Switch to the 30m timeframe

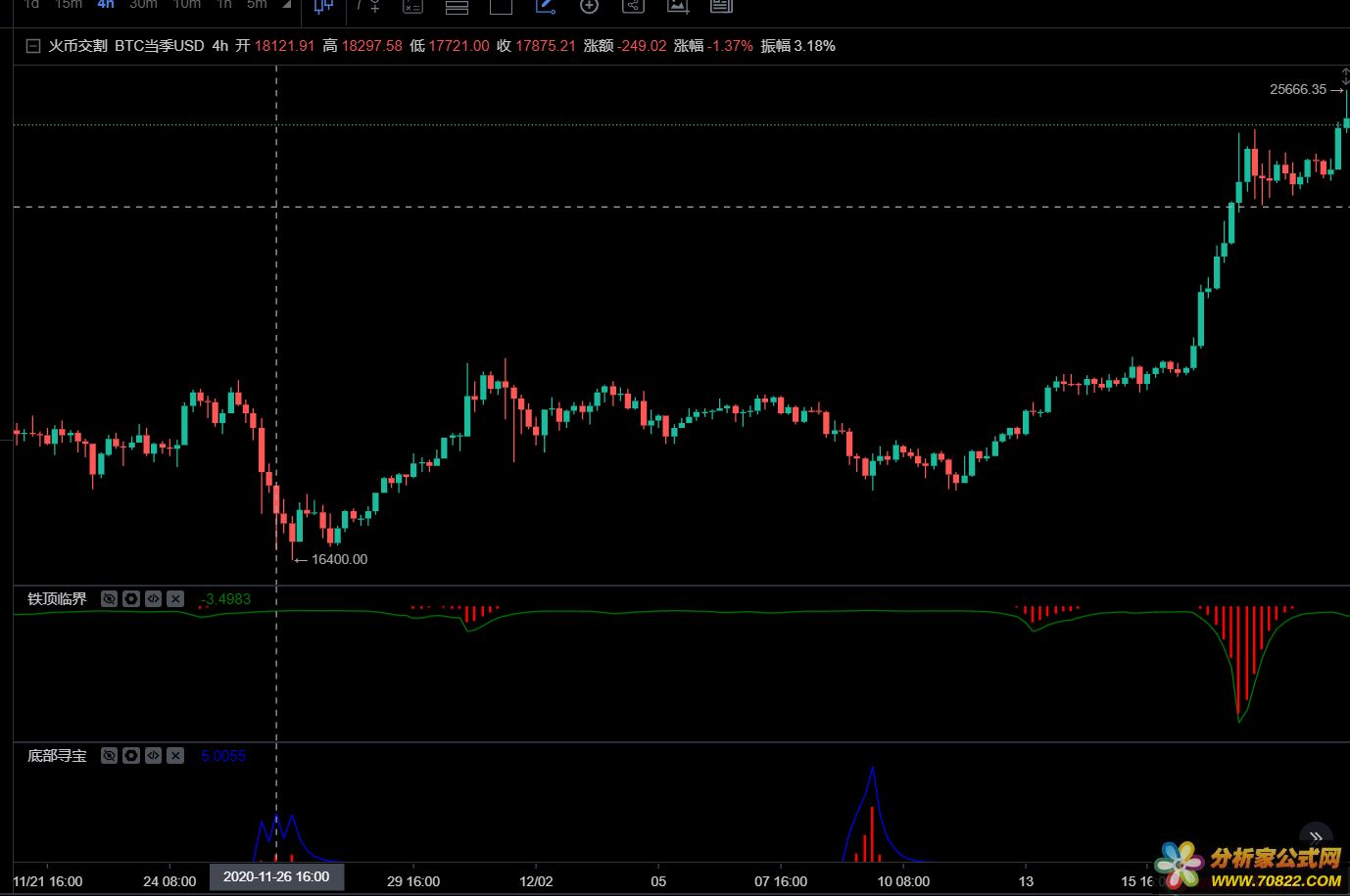(143, 5)
